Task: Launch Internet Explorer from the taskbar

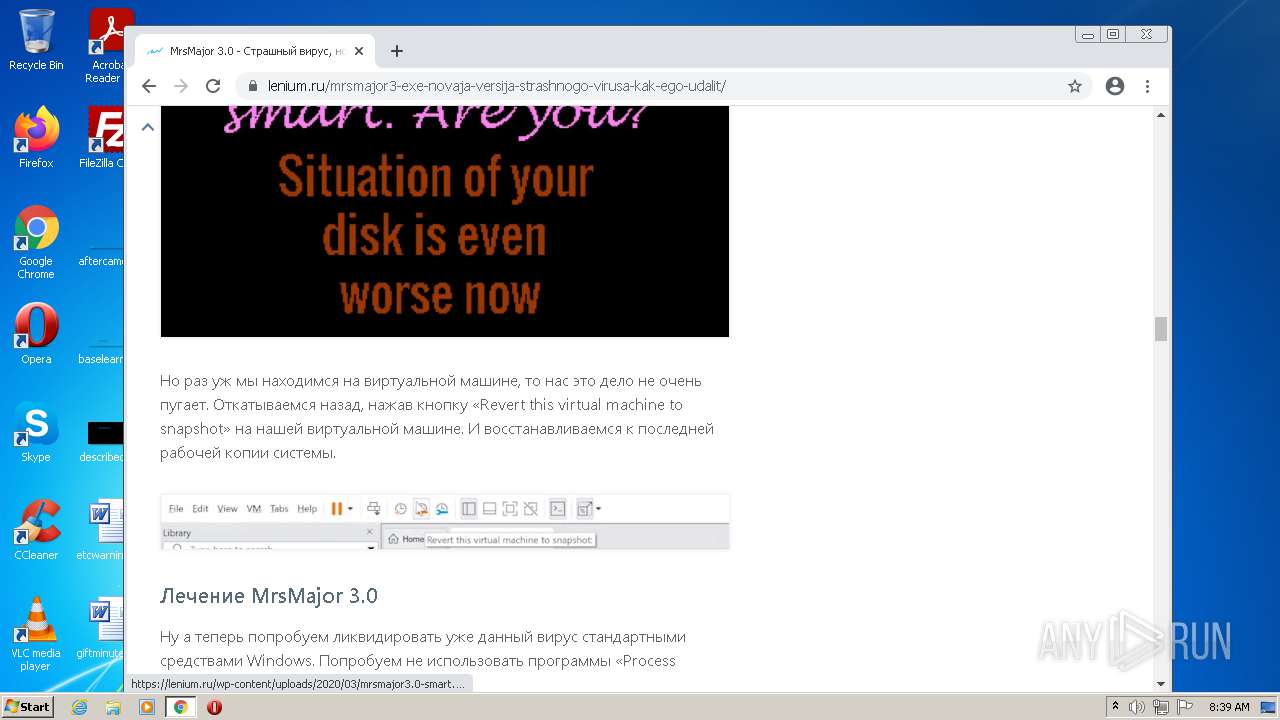Action: click(x=80, y=707)
